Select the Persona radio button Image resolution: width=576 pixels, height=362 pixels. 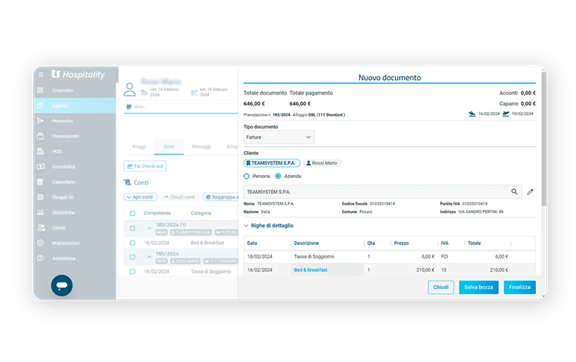(x=246, y=176)
